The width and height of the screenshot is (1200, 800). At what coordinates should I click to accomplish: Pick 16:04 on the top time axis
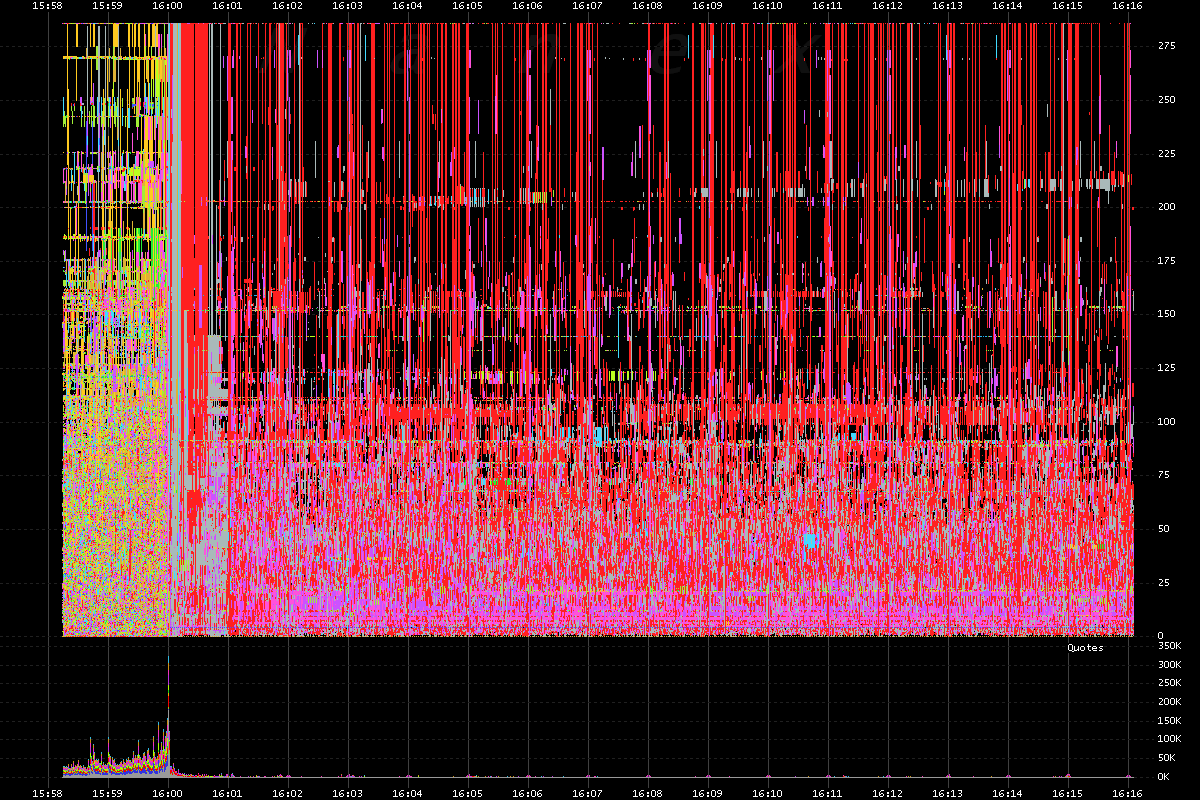[407, 6]
